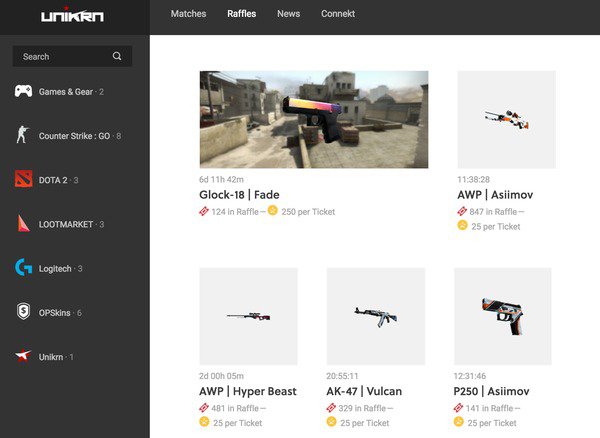Click the 141 in Raffle text
Viewport: 600px width, 438px height.
(x=489, y=408)
